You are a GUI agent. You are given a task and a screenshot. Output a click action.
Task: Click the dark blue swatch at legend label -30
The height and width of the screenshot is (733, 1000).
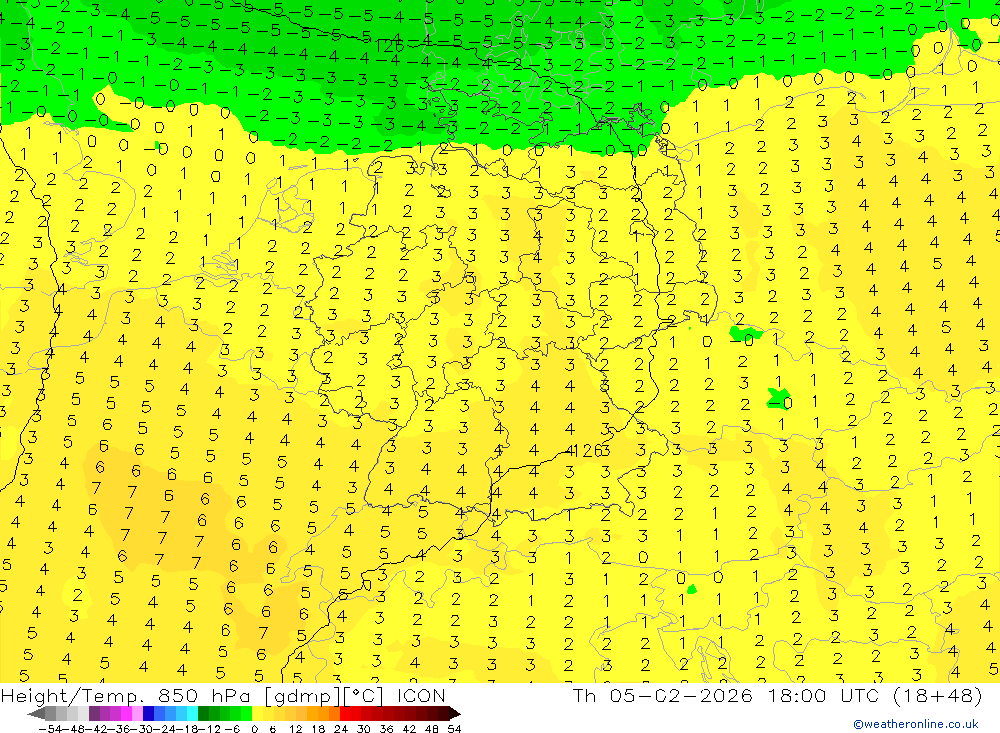coord(149,714)
